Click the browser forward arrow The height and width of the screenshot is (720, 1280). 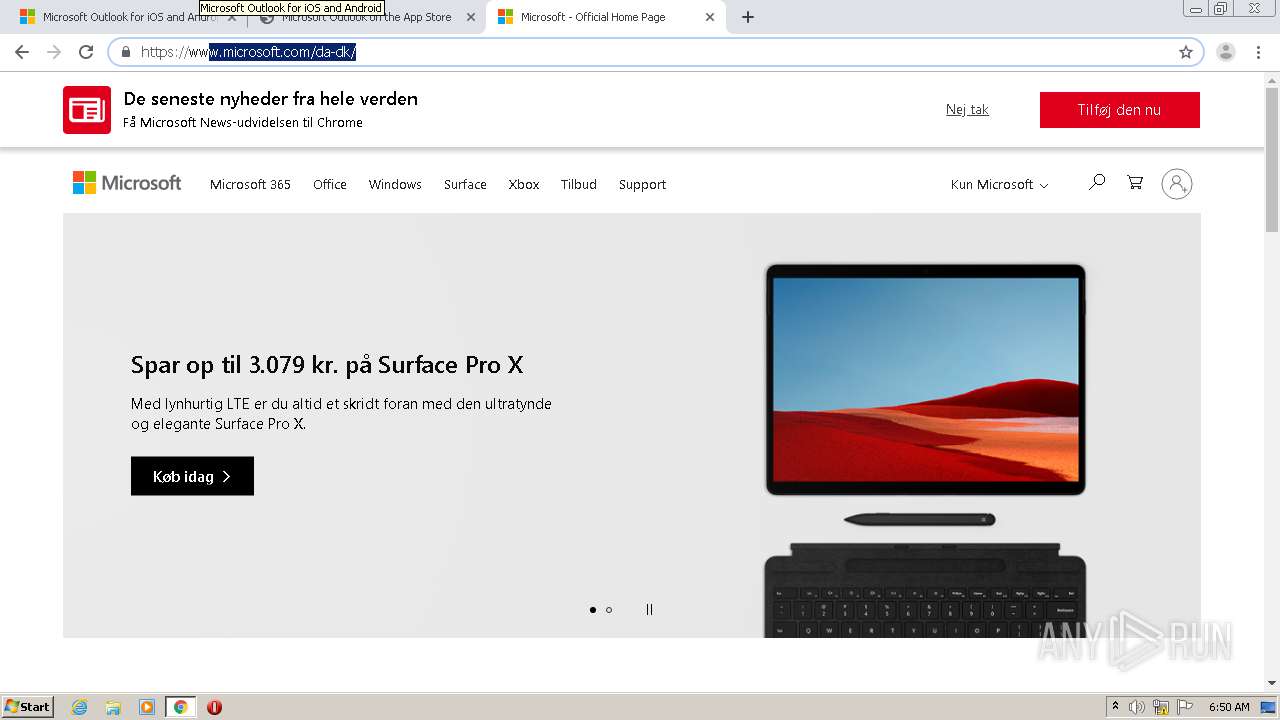coord(54,52)
